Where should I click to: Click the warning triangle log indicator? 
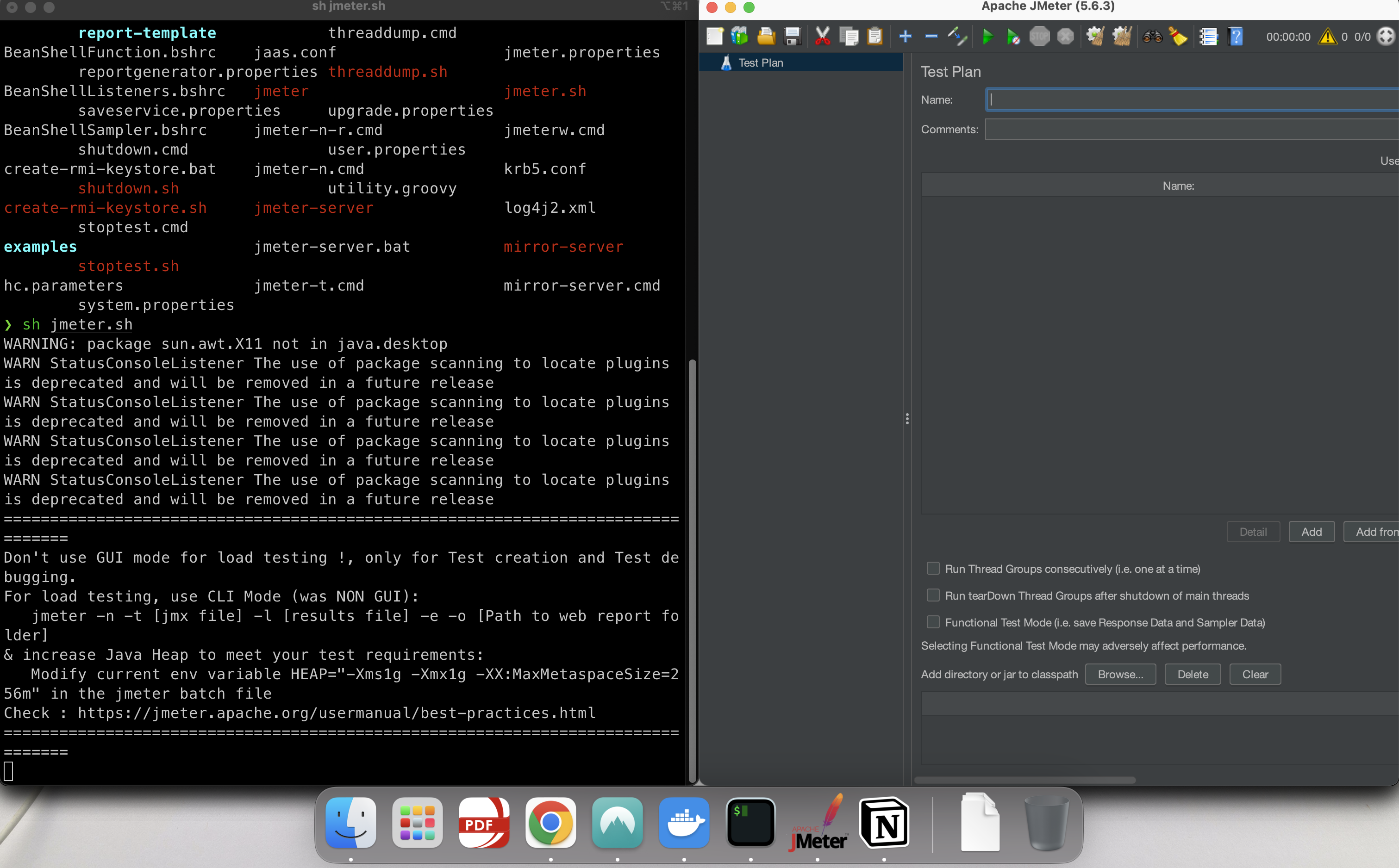click(1327, 37)
